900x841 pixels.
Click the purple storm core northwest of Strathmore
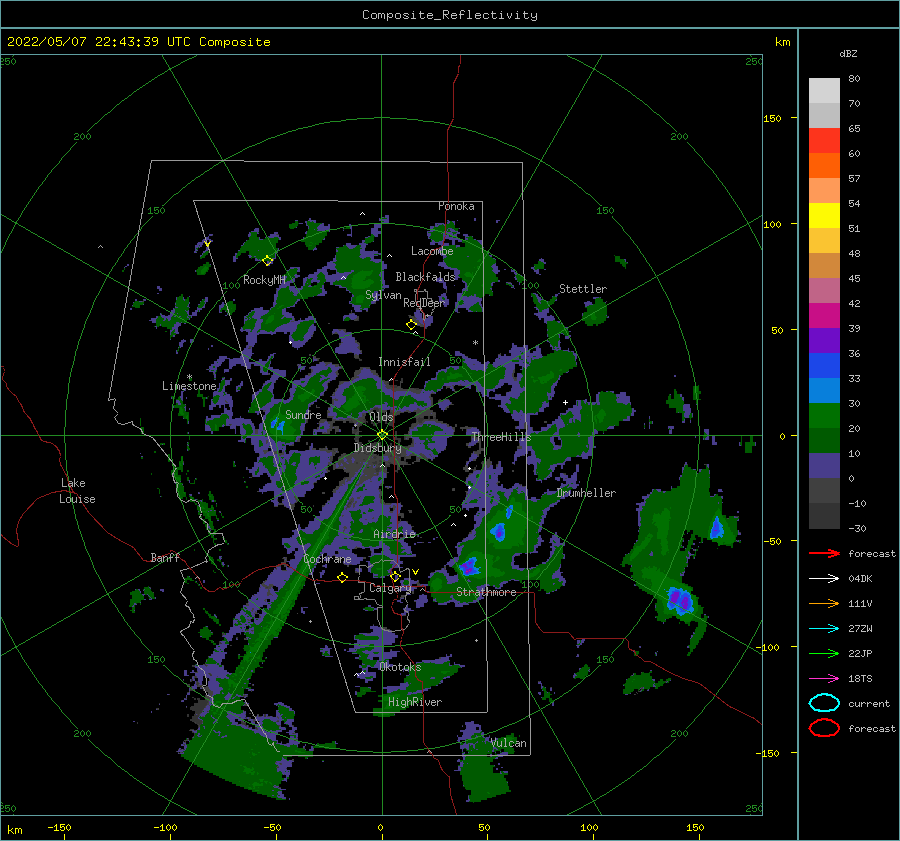469,568
